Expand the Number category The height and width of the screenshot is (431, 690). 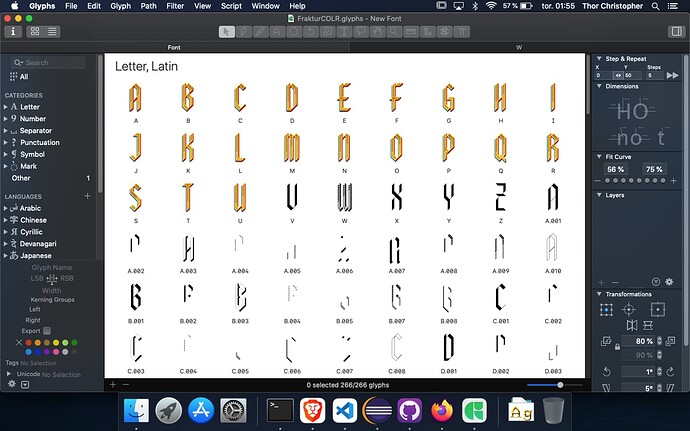[x=6, y=119]
